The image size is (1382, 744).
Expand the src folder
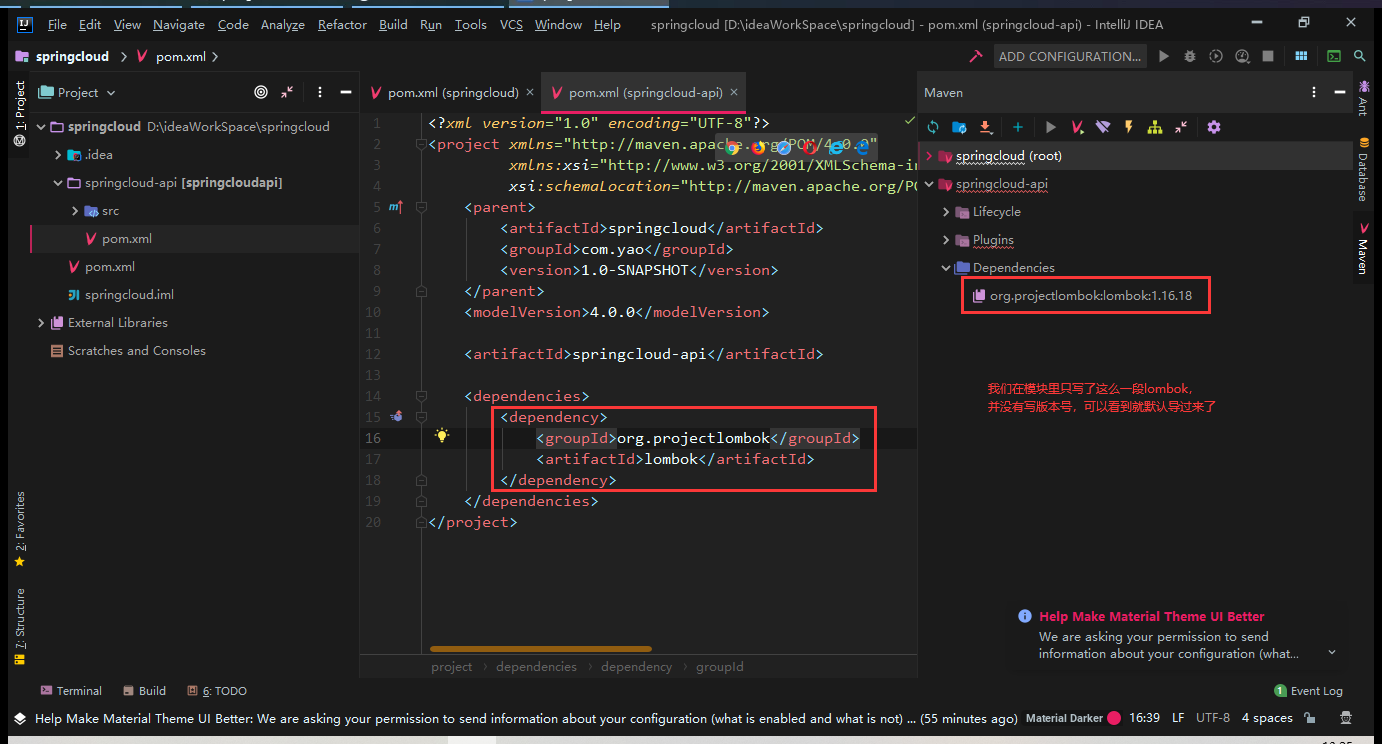[x=75, y=211]
